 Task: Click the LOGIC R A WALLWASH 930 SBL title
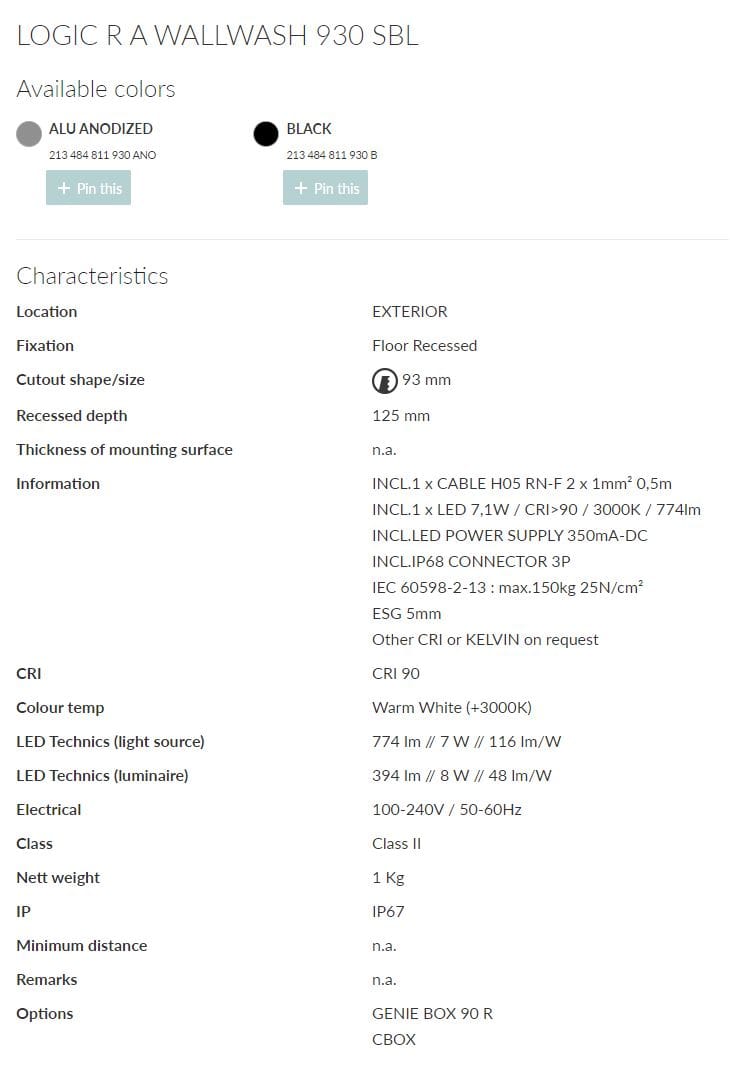[217, 36]
